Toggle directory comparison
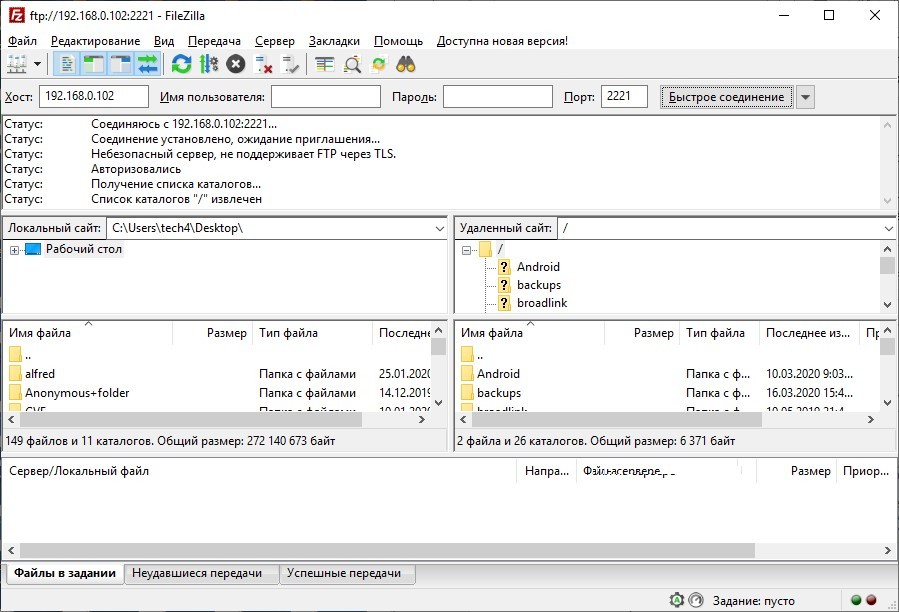Screen dimensions: 899x612 (x=352, y=64)
